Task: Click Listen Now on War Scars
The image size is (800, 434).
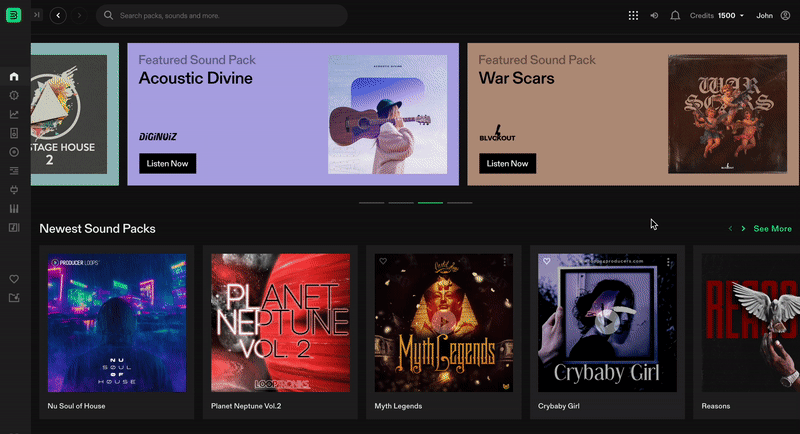Action: [507, 163]
